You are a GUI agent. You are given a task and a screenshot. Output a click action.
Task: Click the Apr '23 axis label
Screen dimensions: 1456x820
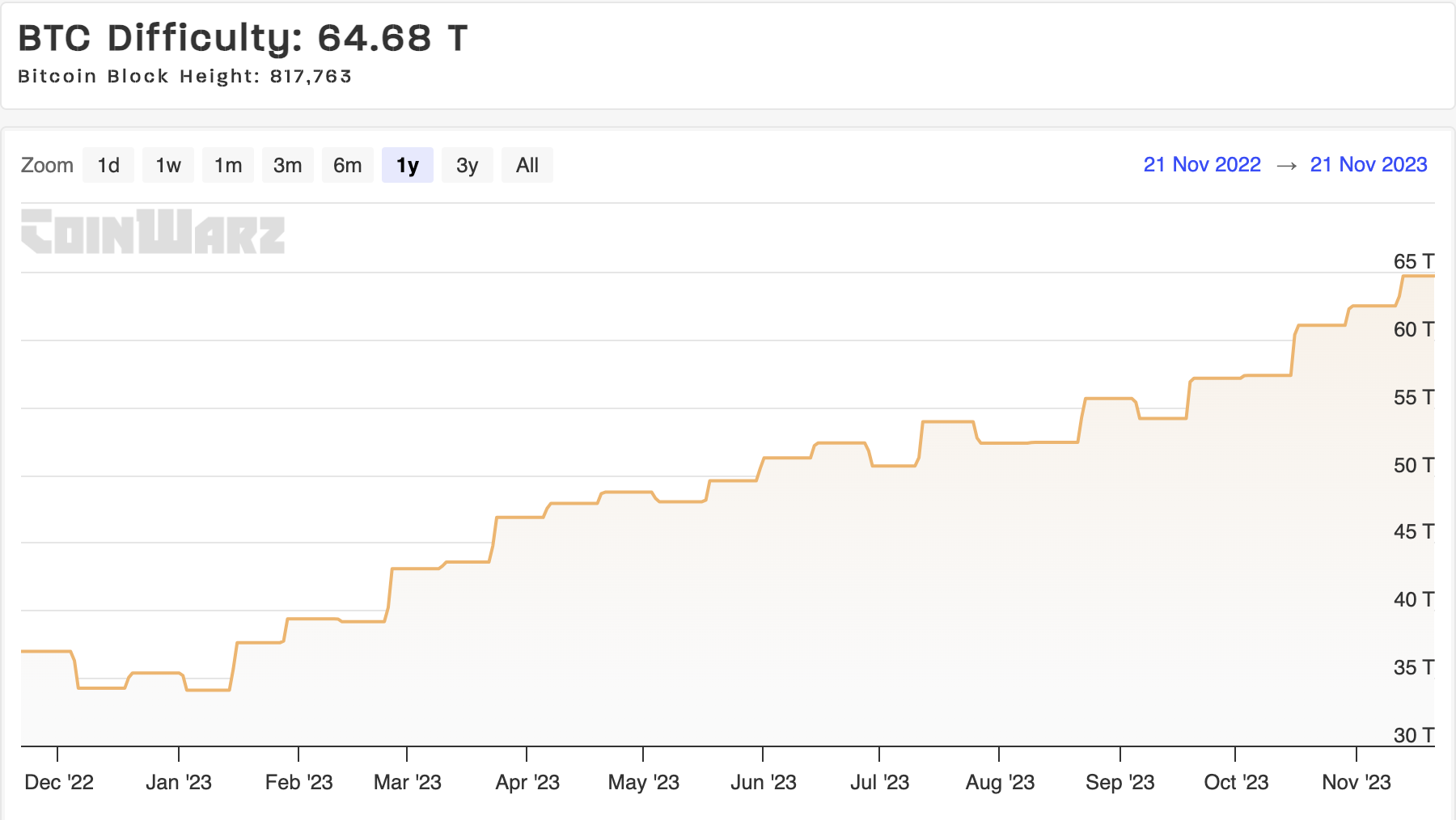(x=527, y=782)
